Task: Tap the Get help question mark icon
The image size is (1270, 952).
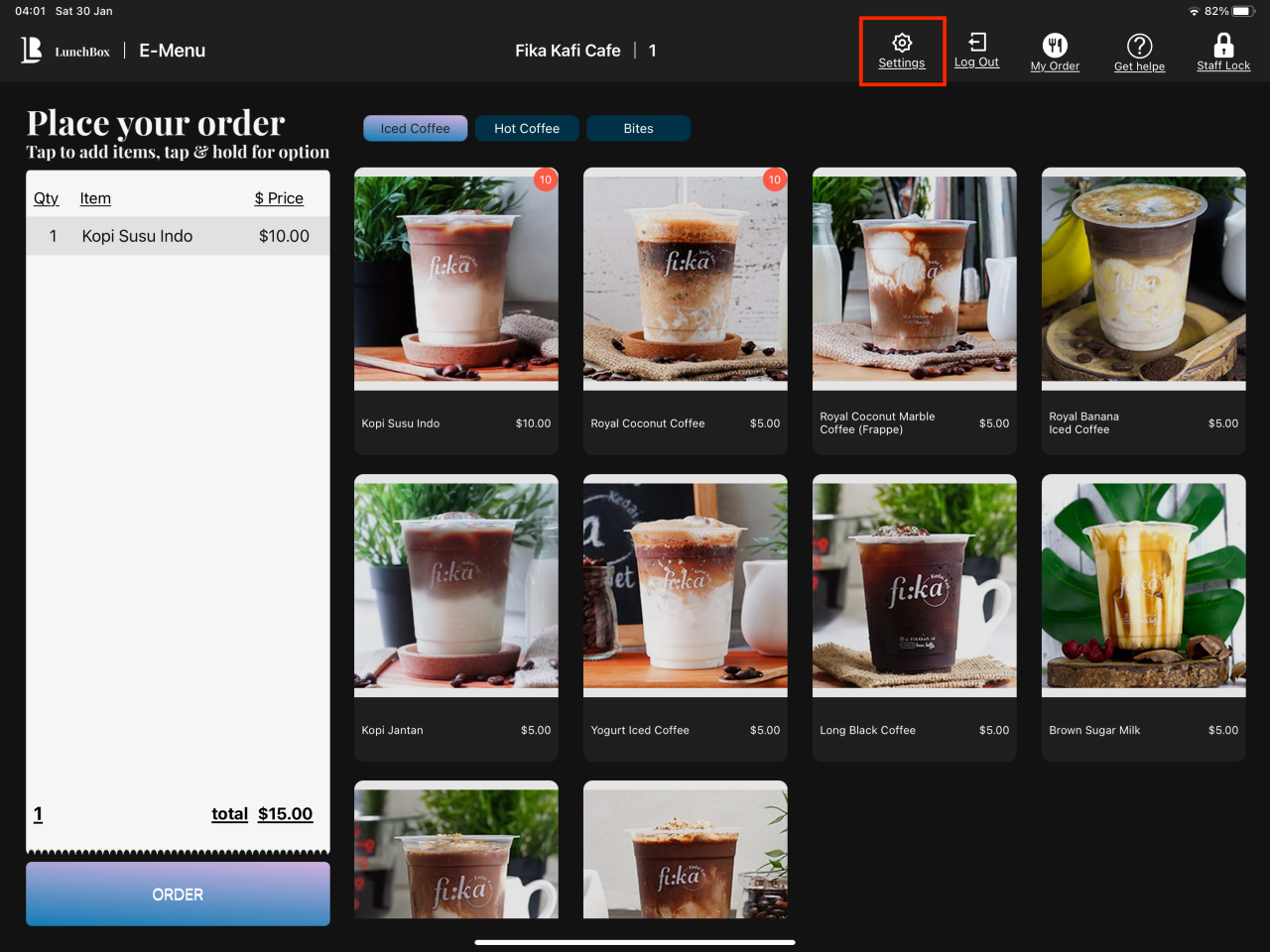Action: pos(1139,45)
